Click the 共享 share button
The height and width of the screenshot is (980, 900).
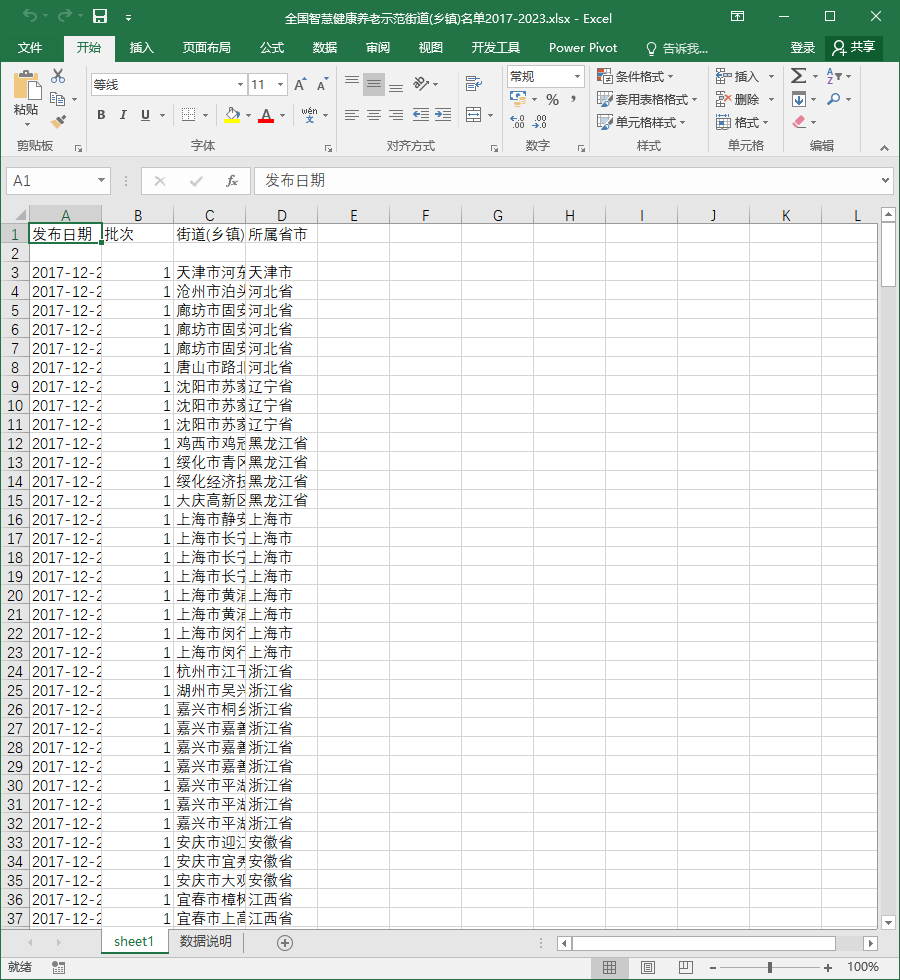coord(854,48)
